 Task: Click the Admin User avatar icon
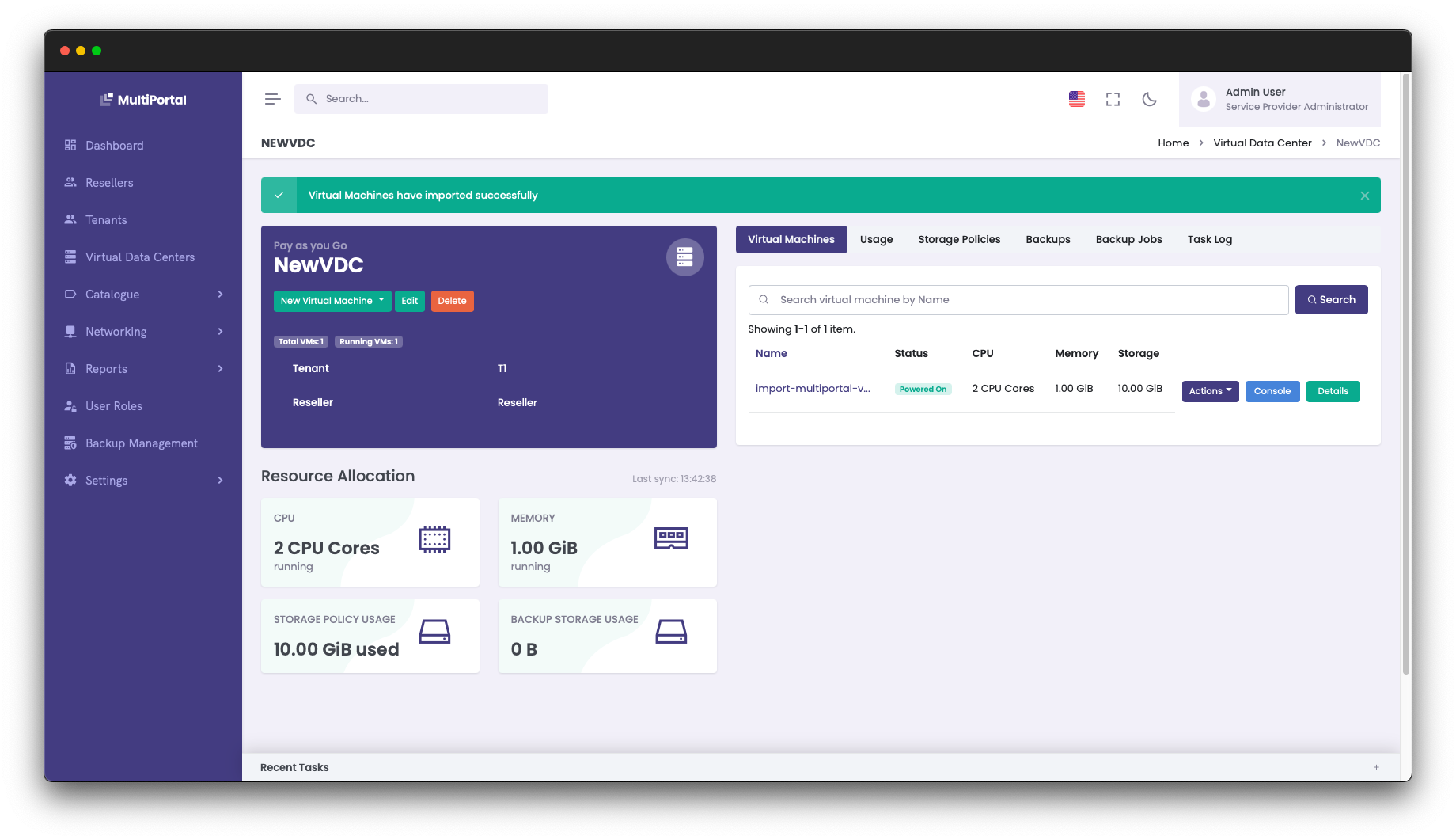tap(1203, 99)
